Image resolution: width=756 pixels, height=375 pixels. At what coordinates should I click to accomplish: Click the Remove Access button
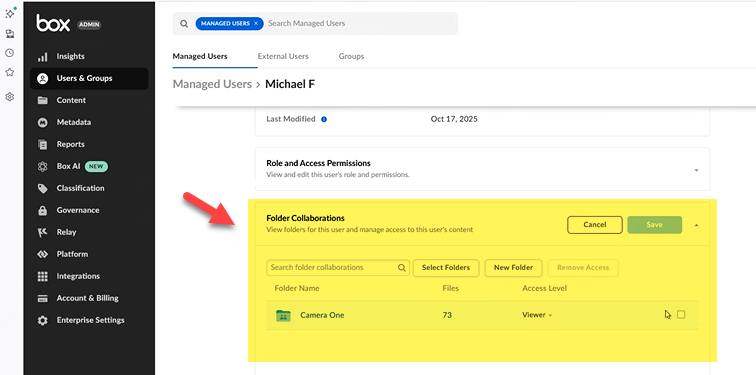(x=583, y=268)
